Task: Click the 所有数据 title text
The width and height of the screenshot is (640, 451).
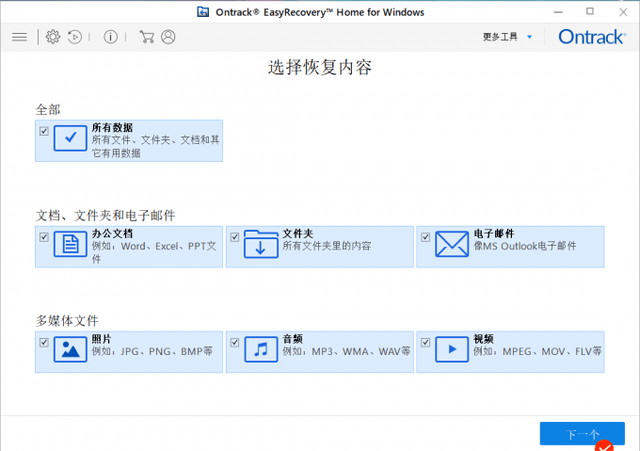Action: 112,128
